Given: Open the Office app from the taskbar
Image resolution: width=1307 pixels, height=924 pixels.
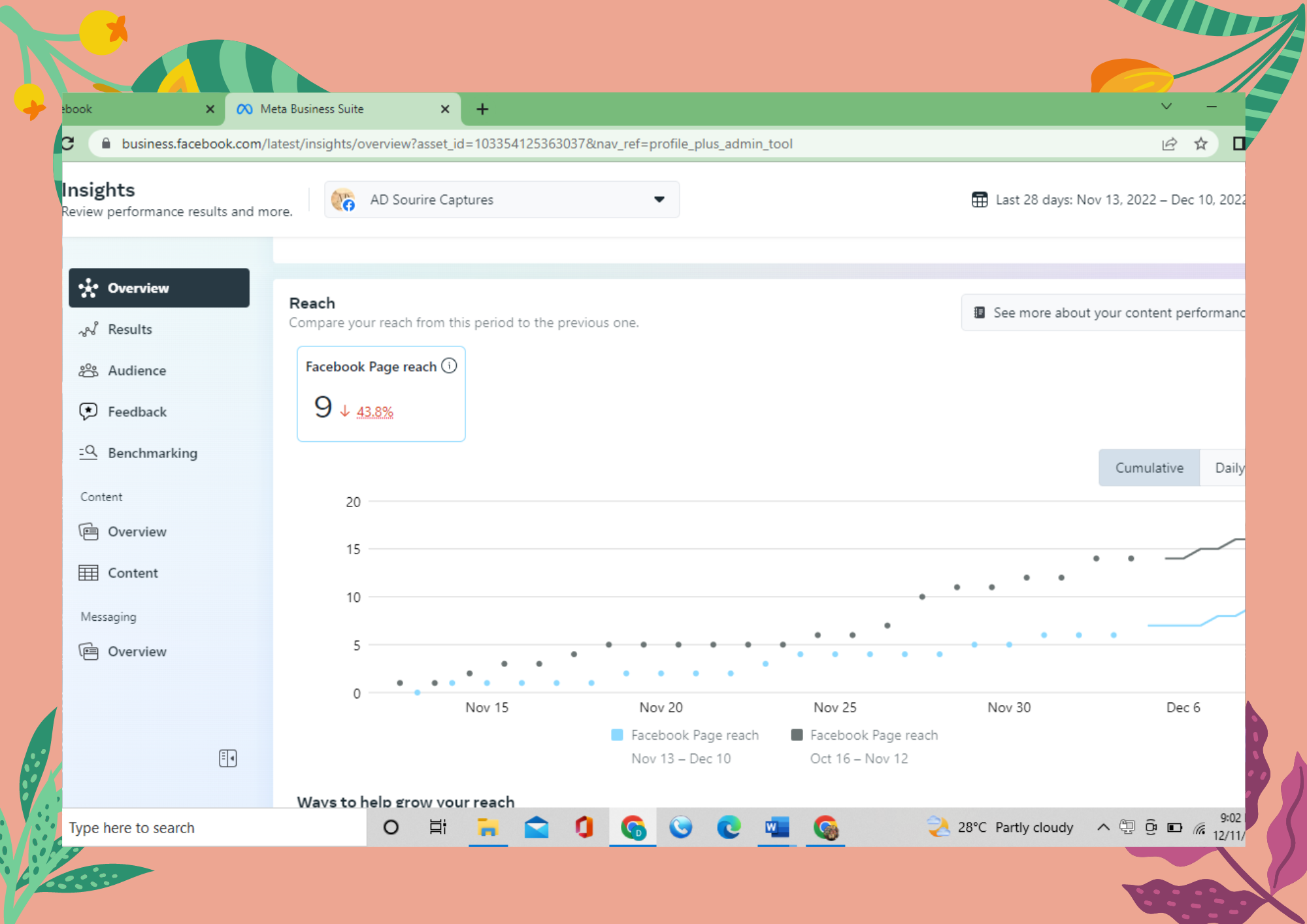Looking at the screenshot, I should point(584,827).
